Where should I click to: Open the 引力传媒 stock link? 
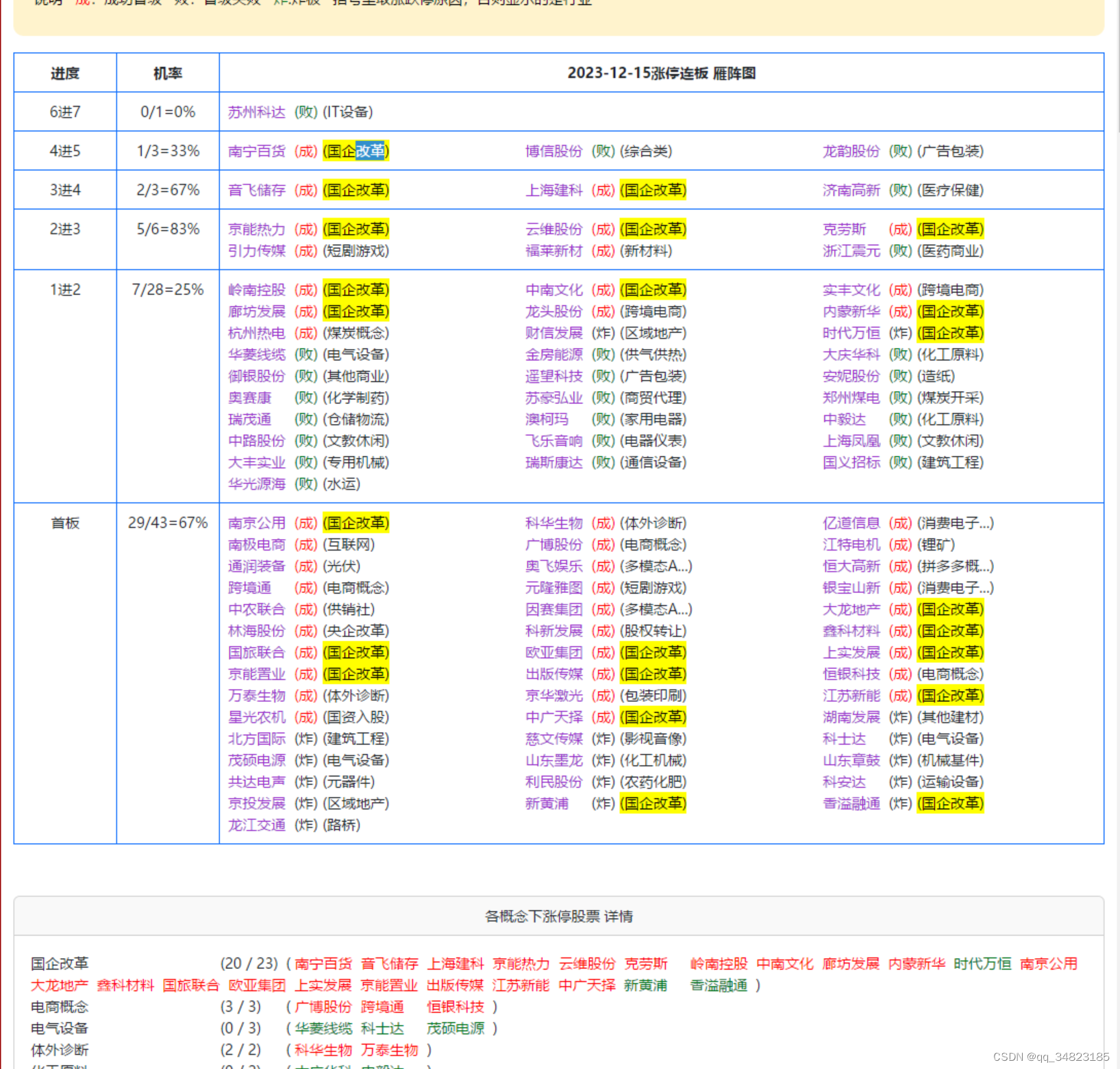click(256, 251)
